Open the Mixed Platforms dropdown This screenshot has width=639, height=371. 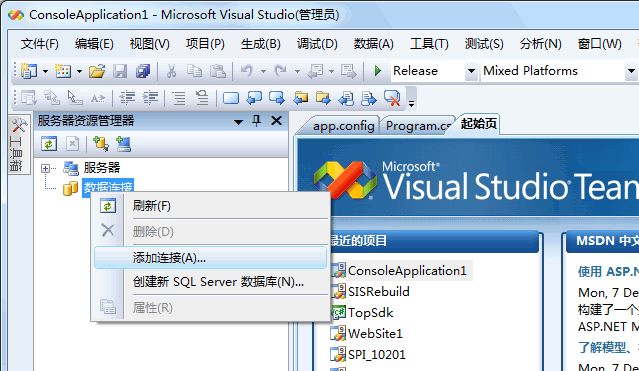pyautogui.click(x=631, y=71)
